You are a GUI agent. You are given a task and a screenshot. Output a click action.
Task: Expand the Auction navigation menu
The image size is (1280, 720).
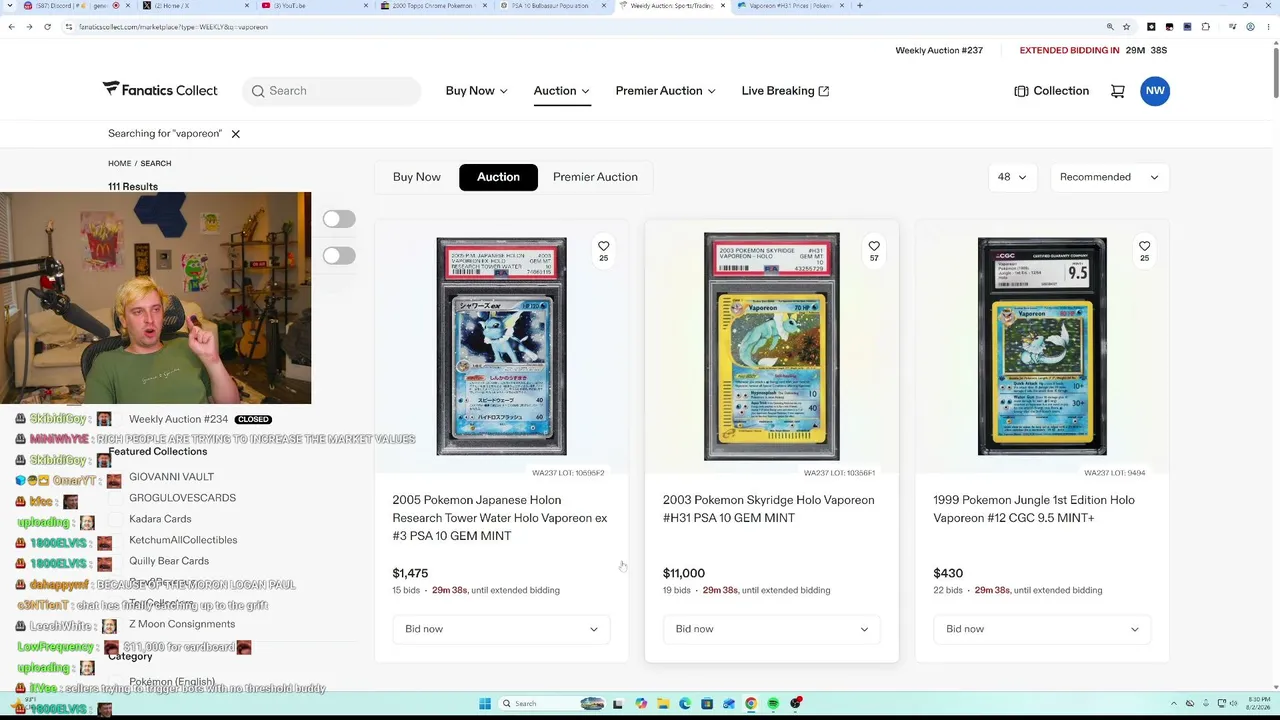coord(561,91)
